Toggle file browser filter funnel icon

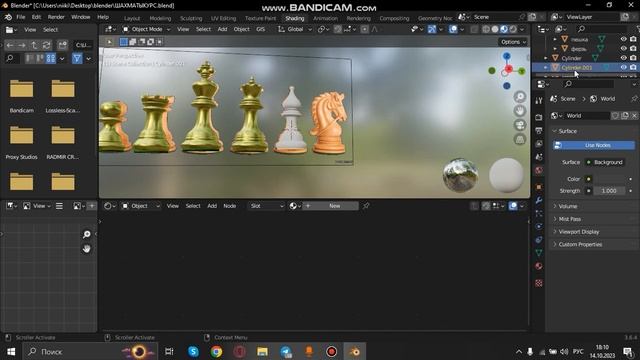coord(77,58)
